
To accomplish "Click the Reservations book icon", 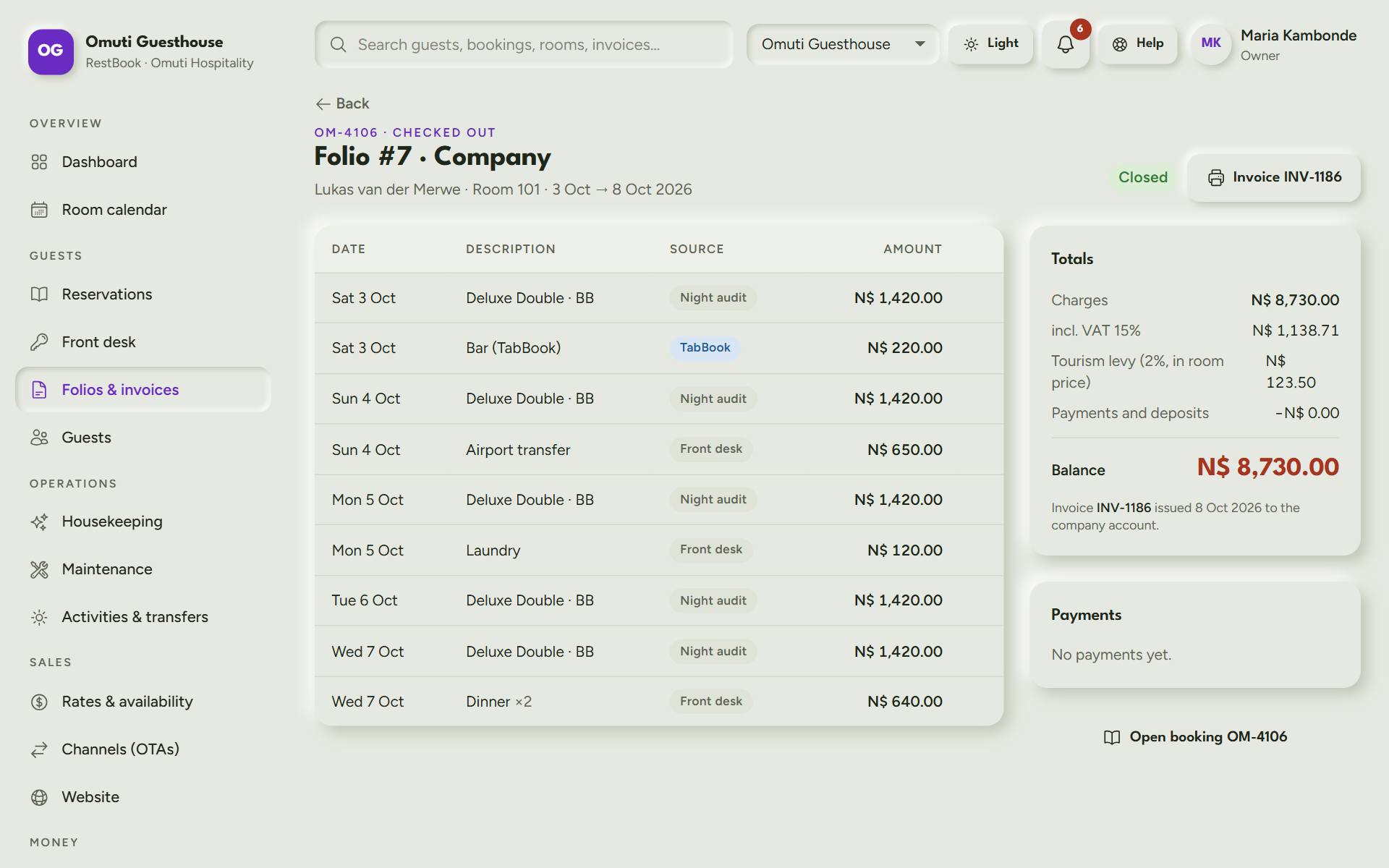I will pos(39,294).
